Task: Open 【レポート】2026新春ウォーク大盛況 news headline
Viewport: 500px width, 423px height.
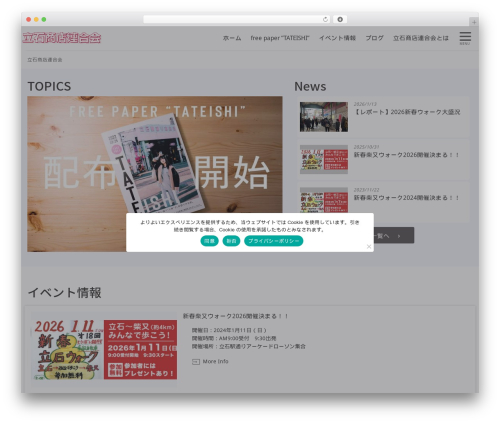Action: 407,112
